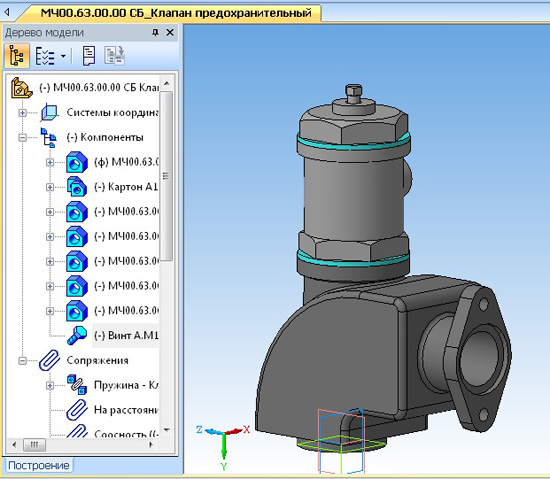Click the tree vertical scrollbar down arrow
550x479 pixels.
[167, 430]
